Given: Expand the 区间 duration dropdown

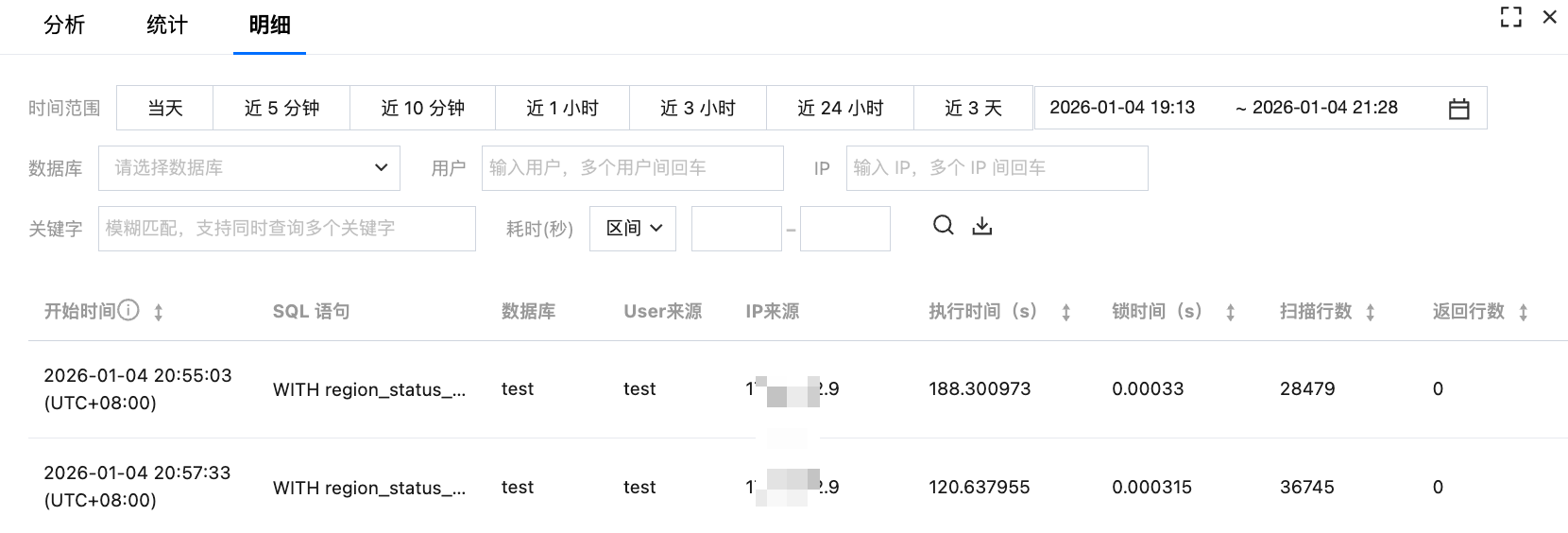Looking at the screenshot, I should 633,229.
